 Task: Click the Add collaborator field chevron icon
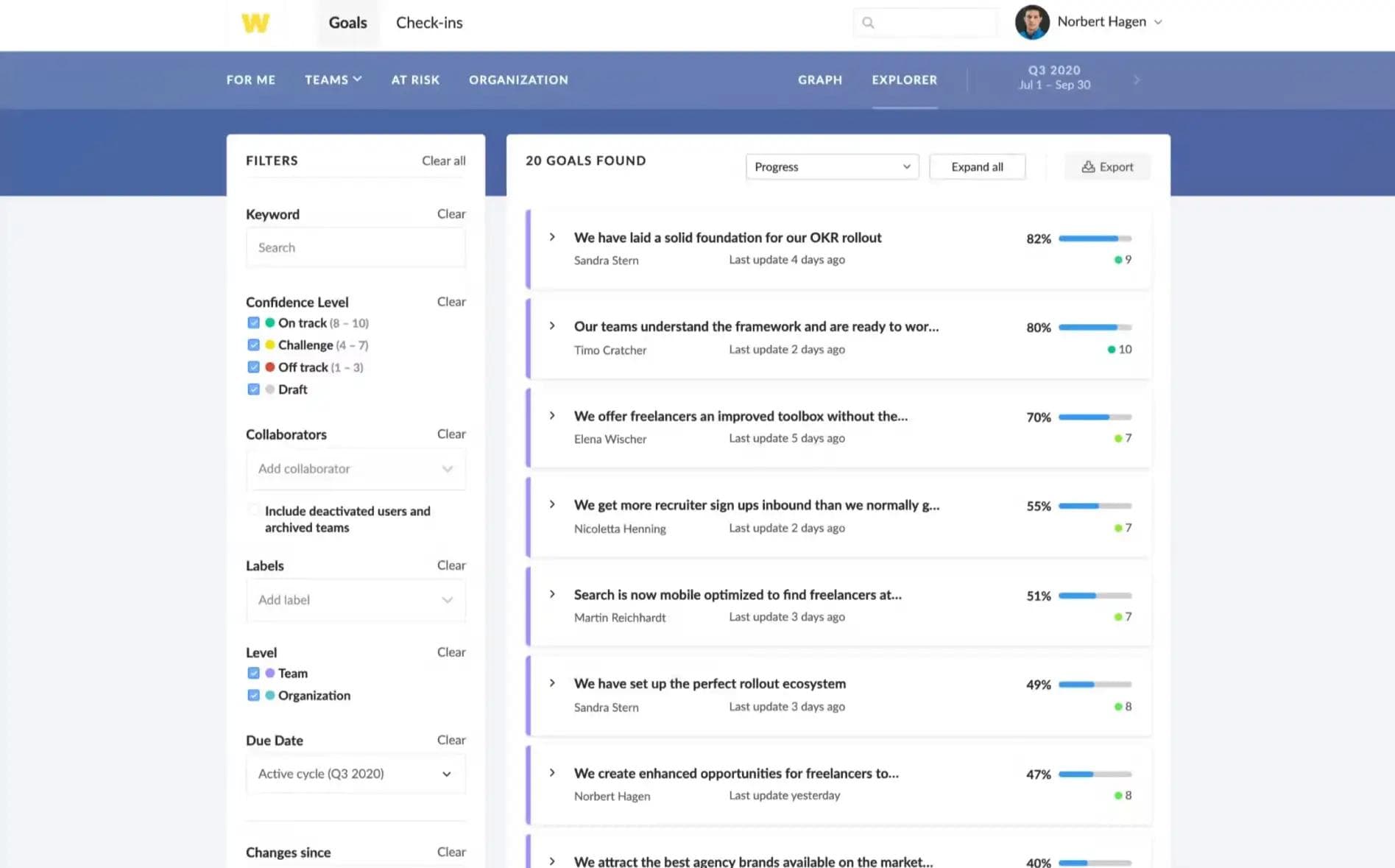[x=447, y=469]
